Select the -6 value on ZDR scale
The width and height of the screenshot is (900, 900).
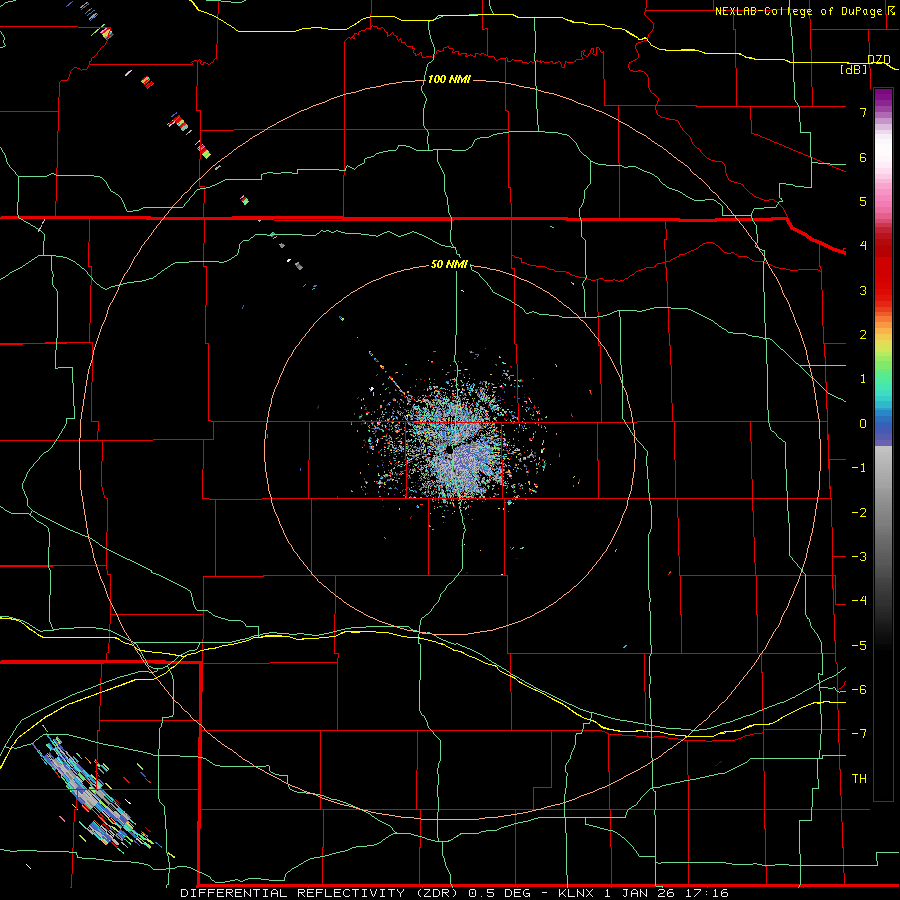[859, 690]
